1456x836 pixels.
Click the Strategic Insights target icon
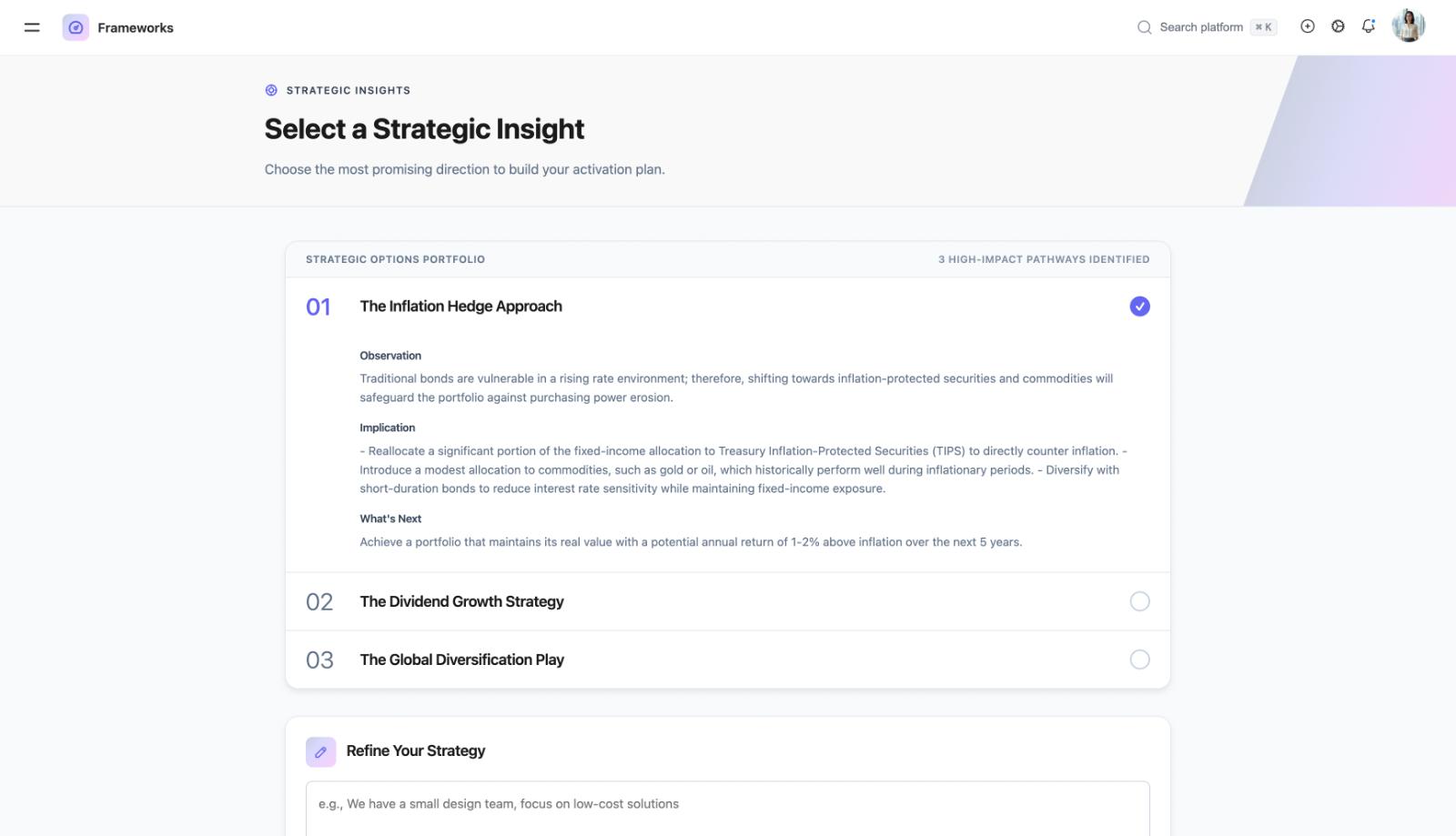tap(270, 89)
